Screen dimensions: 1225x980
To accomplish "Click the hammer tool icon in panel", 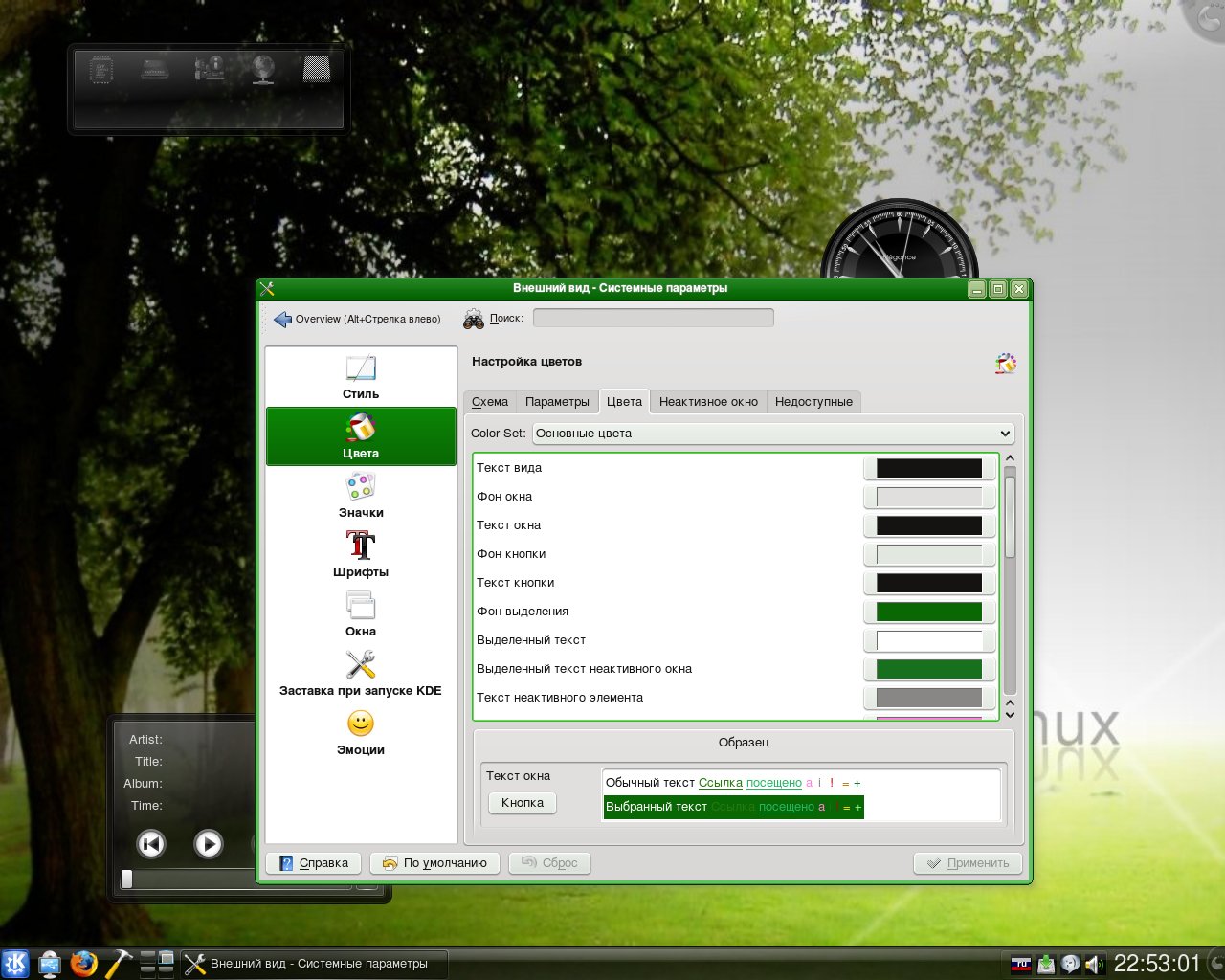I will (x=119, y=963).
